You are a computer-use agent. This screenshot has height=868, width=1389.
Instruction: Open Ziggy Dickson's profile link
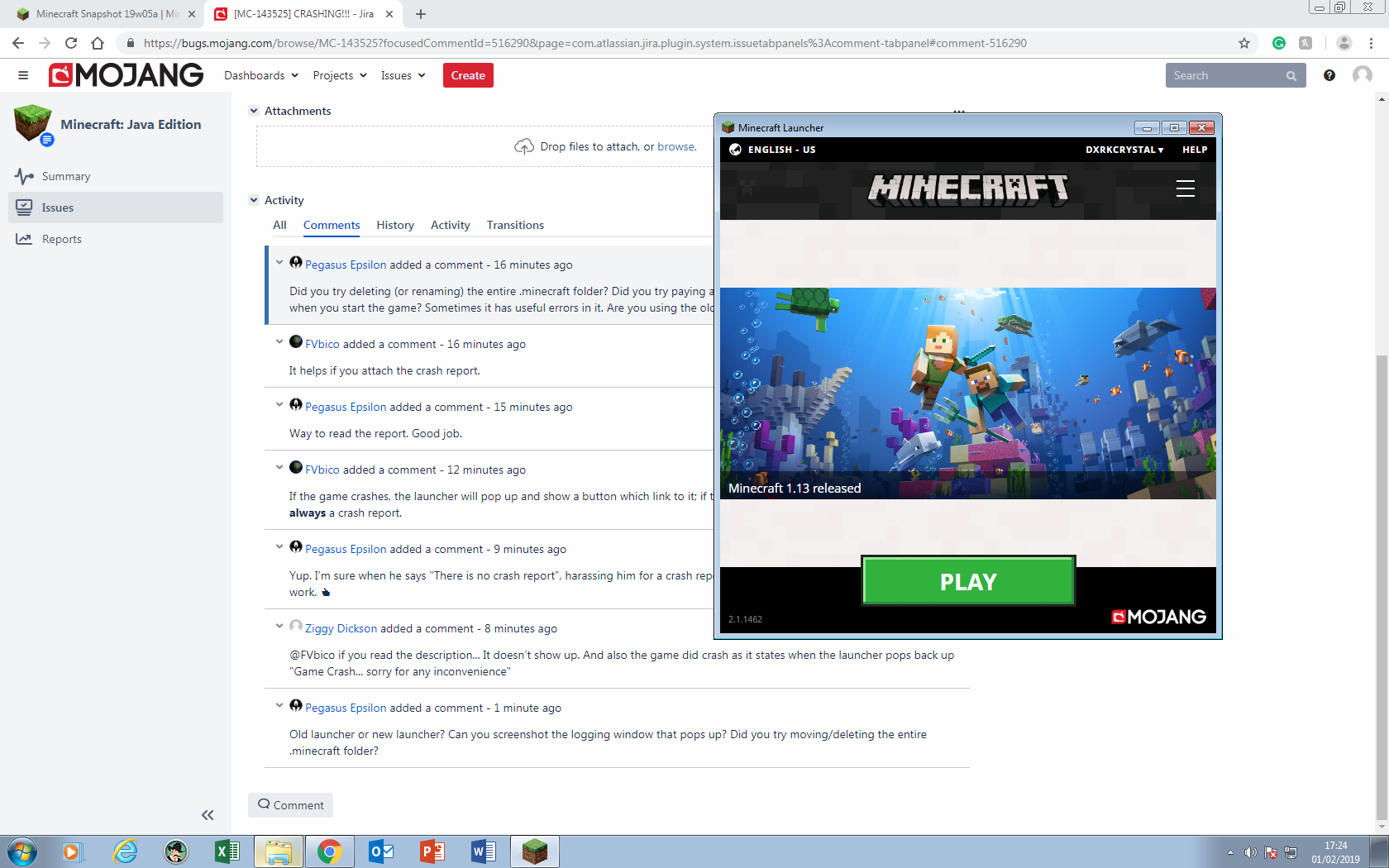pyautogui.click(x=341, y=628)
